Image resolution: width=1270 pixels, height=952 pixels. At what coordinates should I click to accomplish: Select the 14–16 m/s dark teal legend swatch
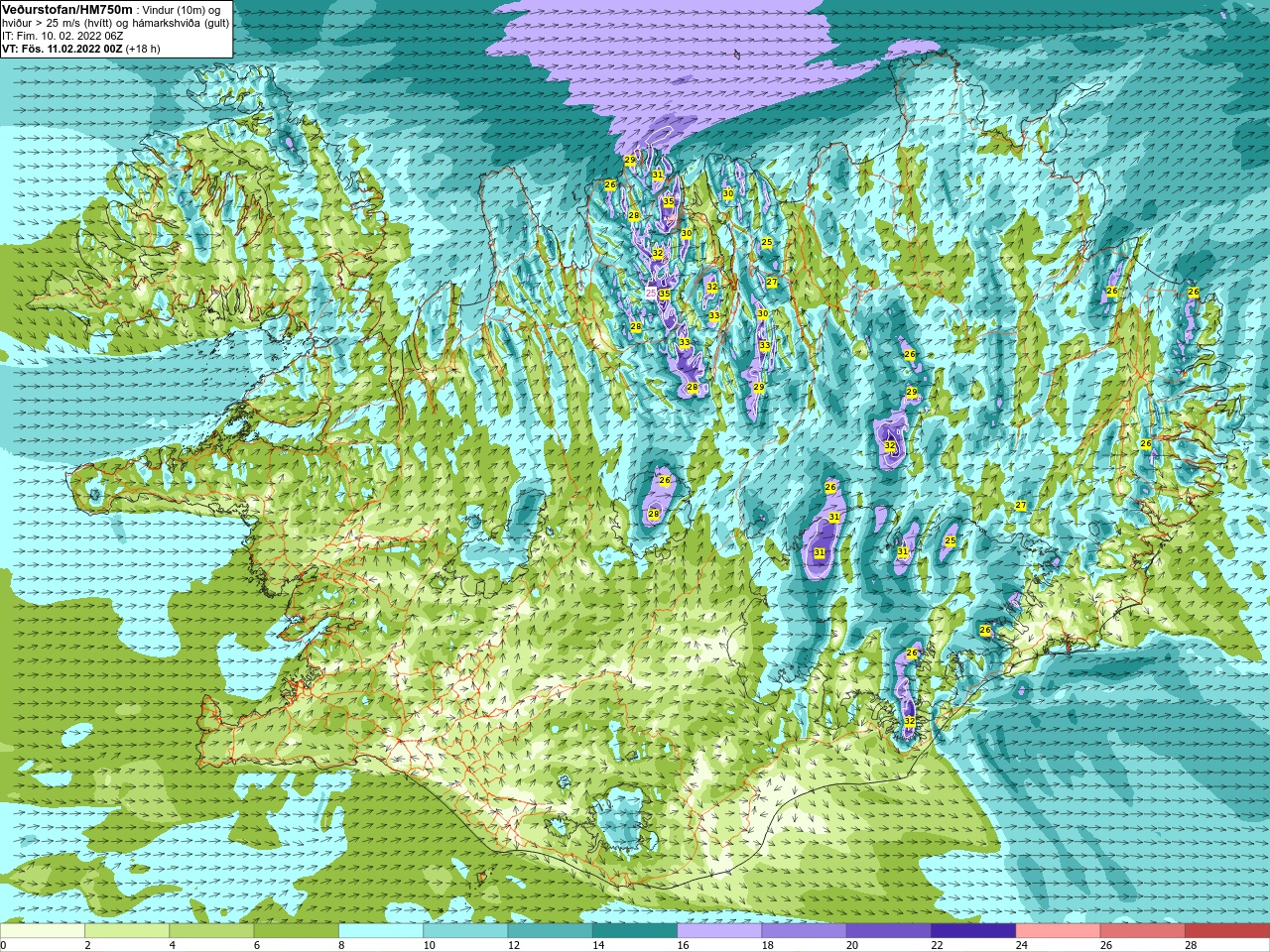click(x=635, y=931)
